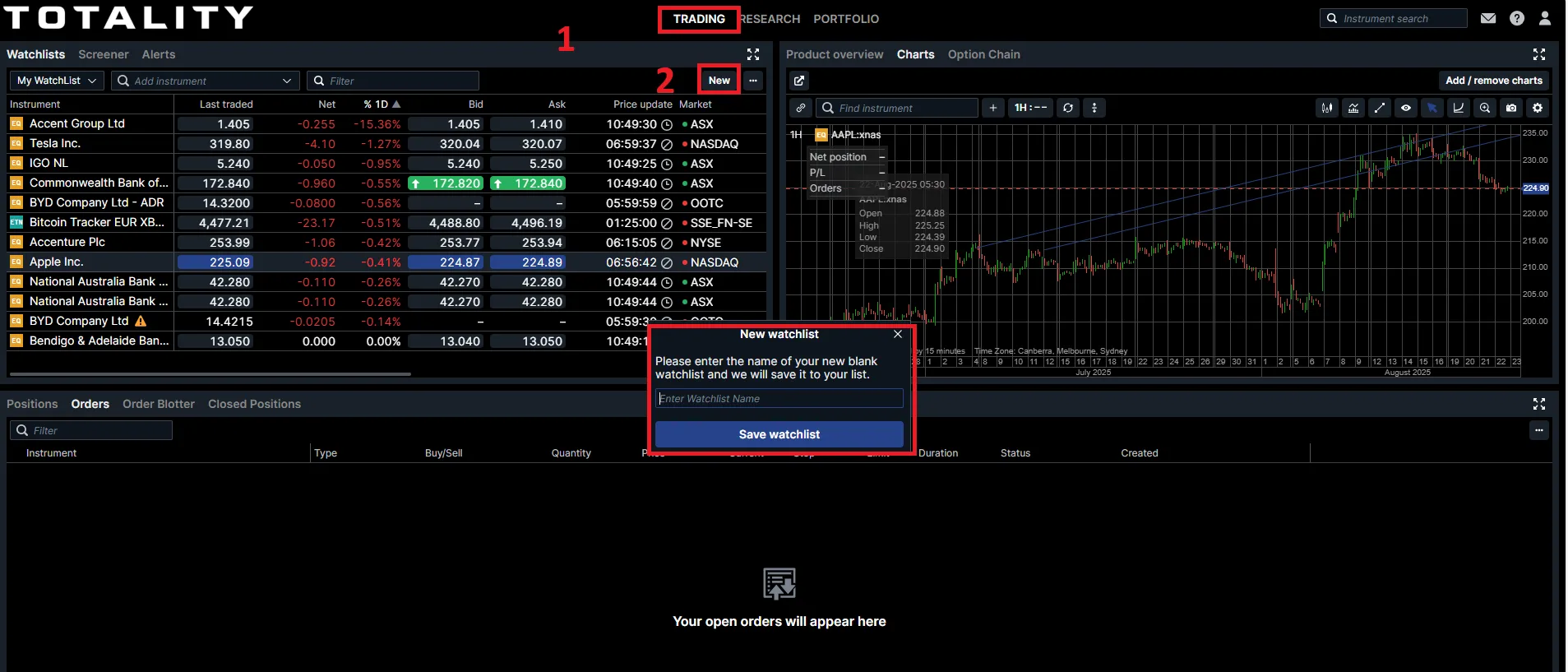1568x672 pixels.
Task: Open the messages envelope icon
Action: [x=1488, y=18]
